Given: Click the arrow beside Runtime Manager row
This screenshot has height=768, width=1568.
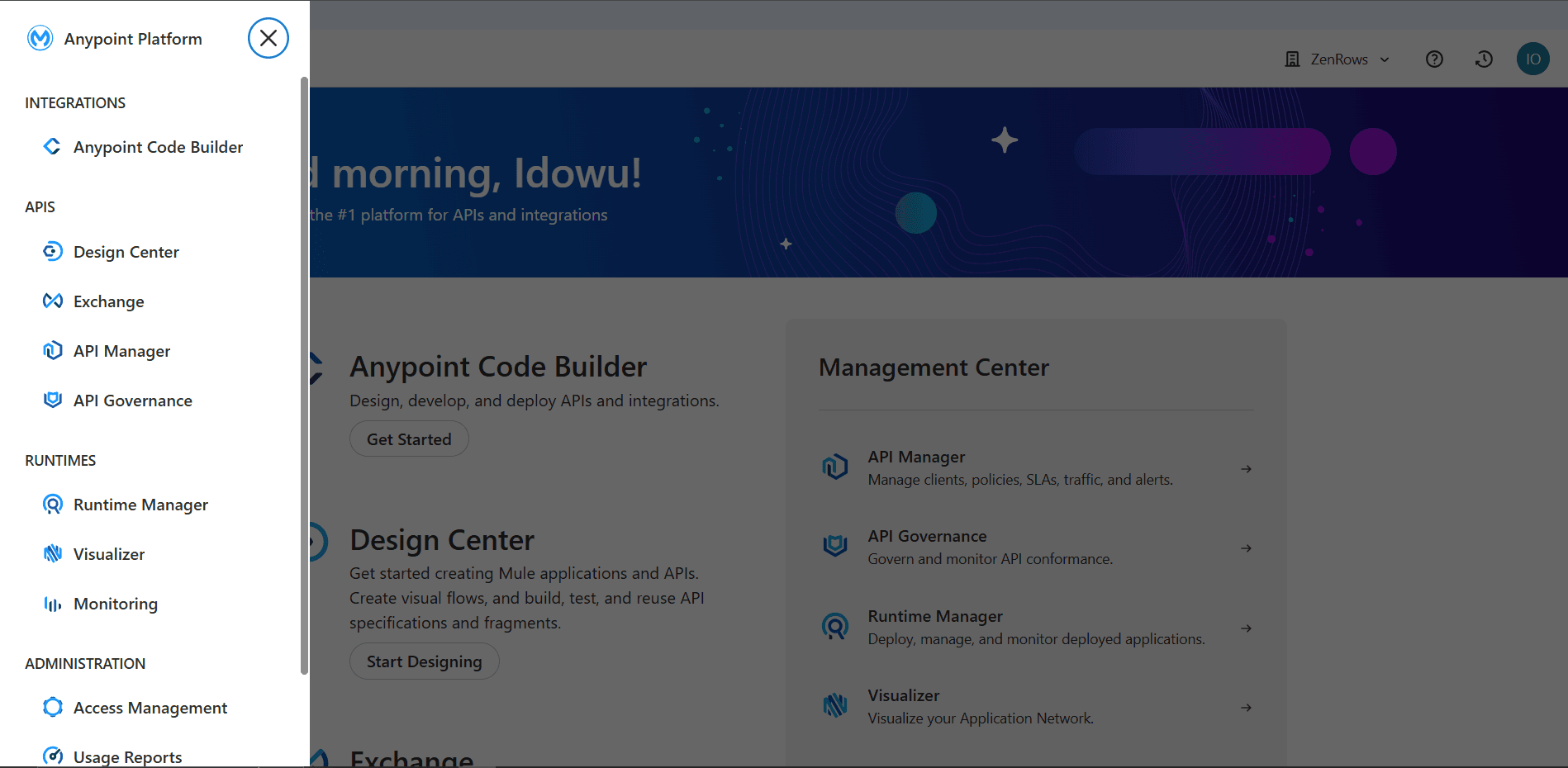Looking at the screenshot, I should pos(1246,628).
